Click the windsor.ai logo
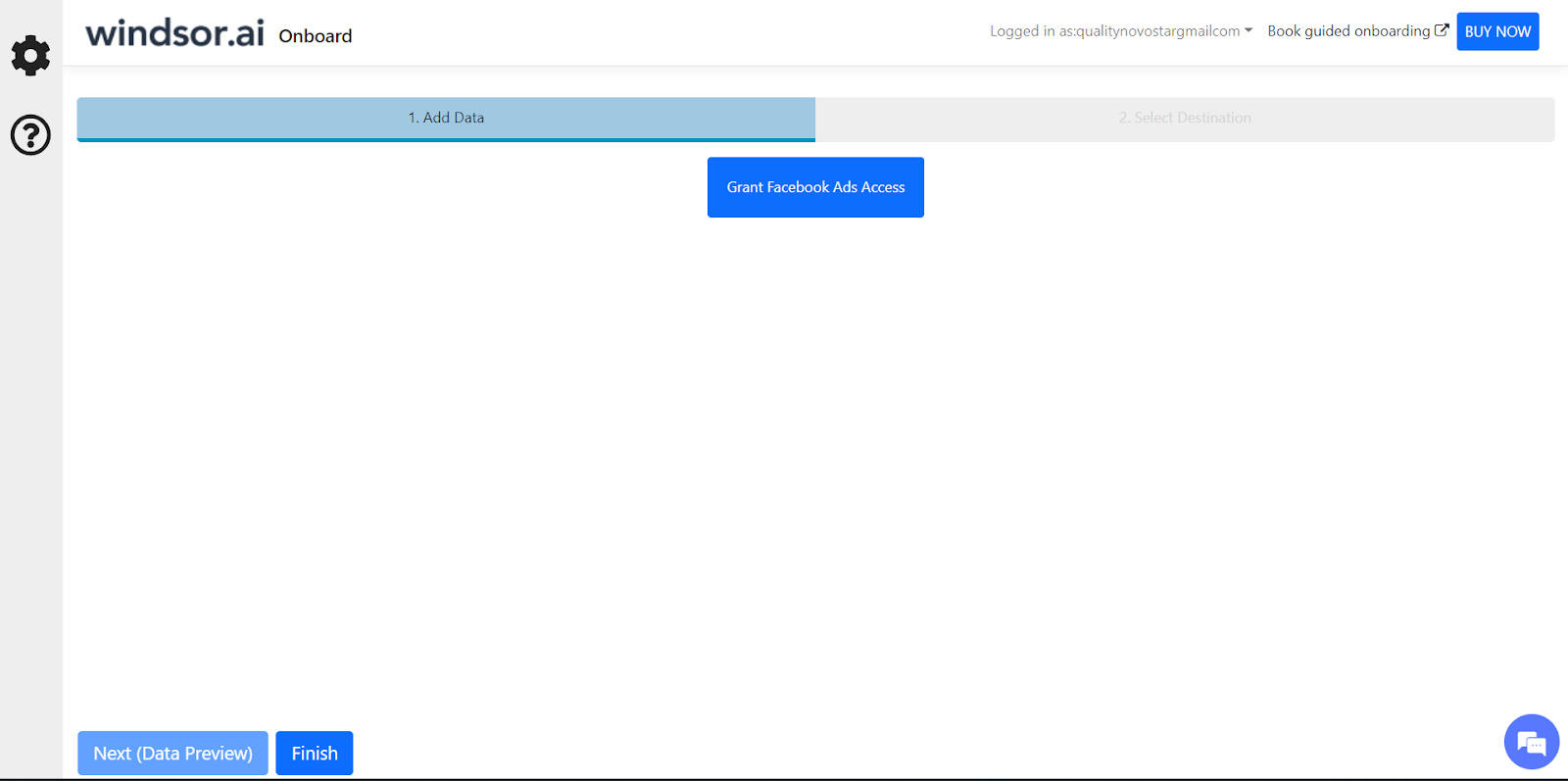 coord(174,32)
